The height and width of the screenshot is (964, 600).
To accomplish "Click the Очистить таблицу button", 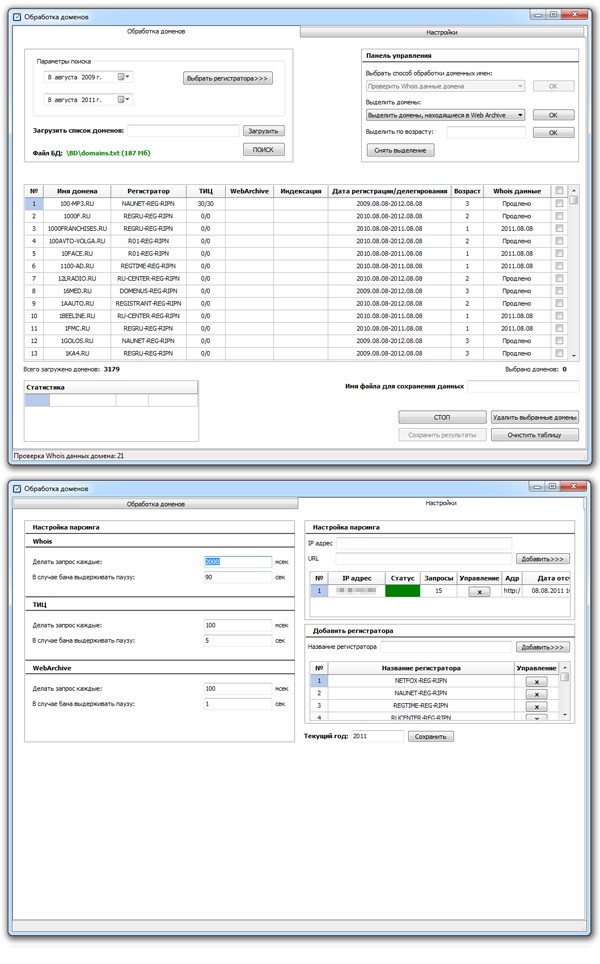I will click(x=535, y=435).
